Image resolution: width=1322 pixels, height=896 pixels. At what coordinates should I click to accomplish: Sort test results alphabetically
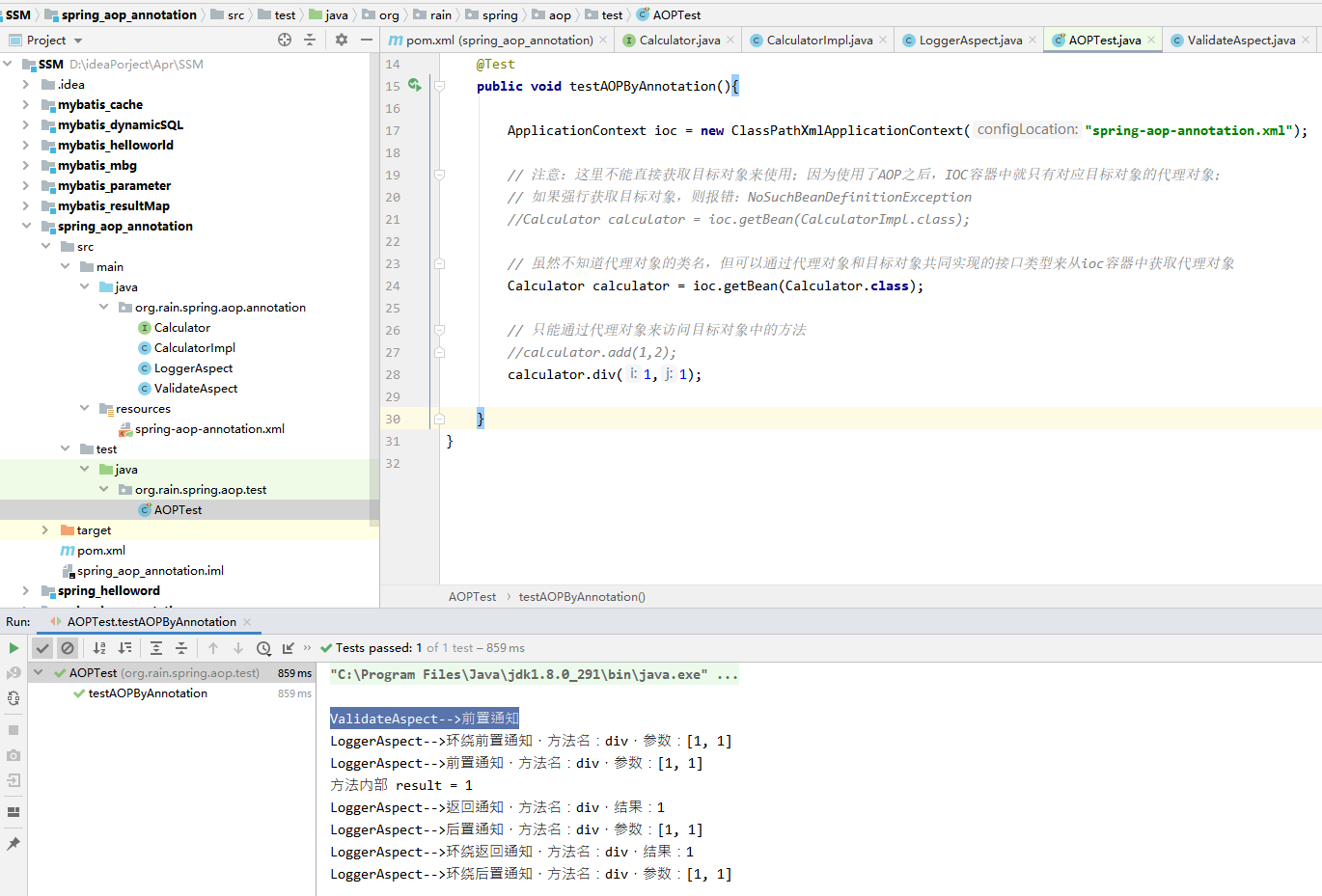coord(99,648)
